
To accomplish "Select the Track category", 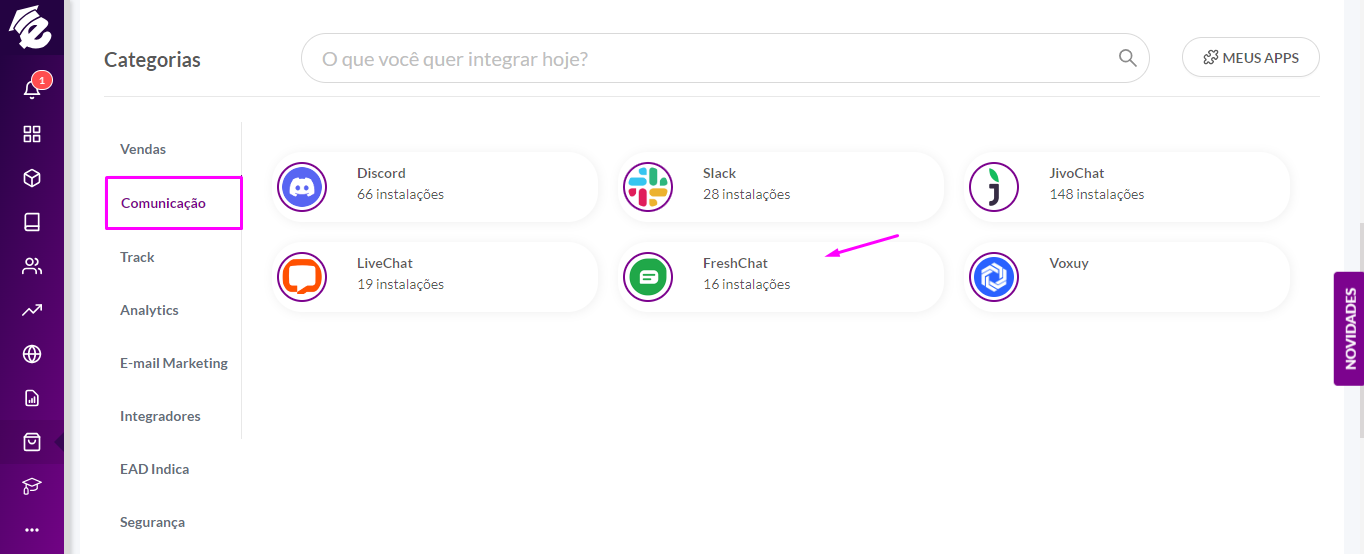I will point(137,257).
